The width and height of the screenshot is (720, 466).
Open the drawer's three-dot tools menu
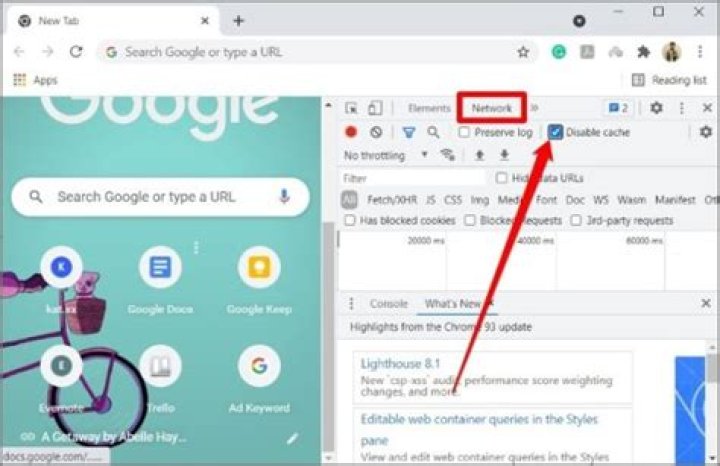pos(352,303)
